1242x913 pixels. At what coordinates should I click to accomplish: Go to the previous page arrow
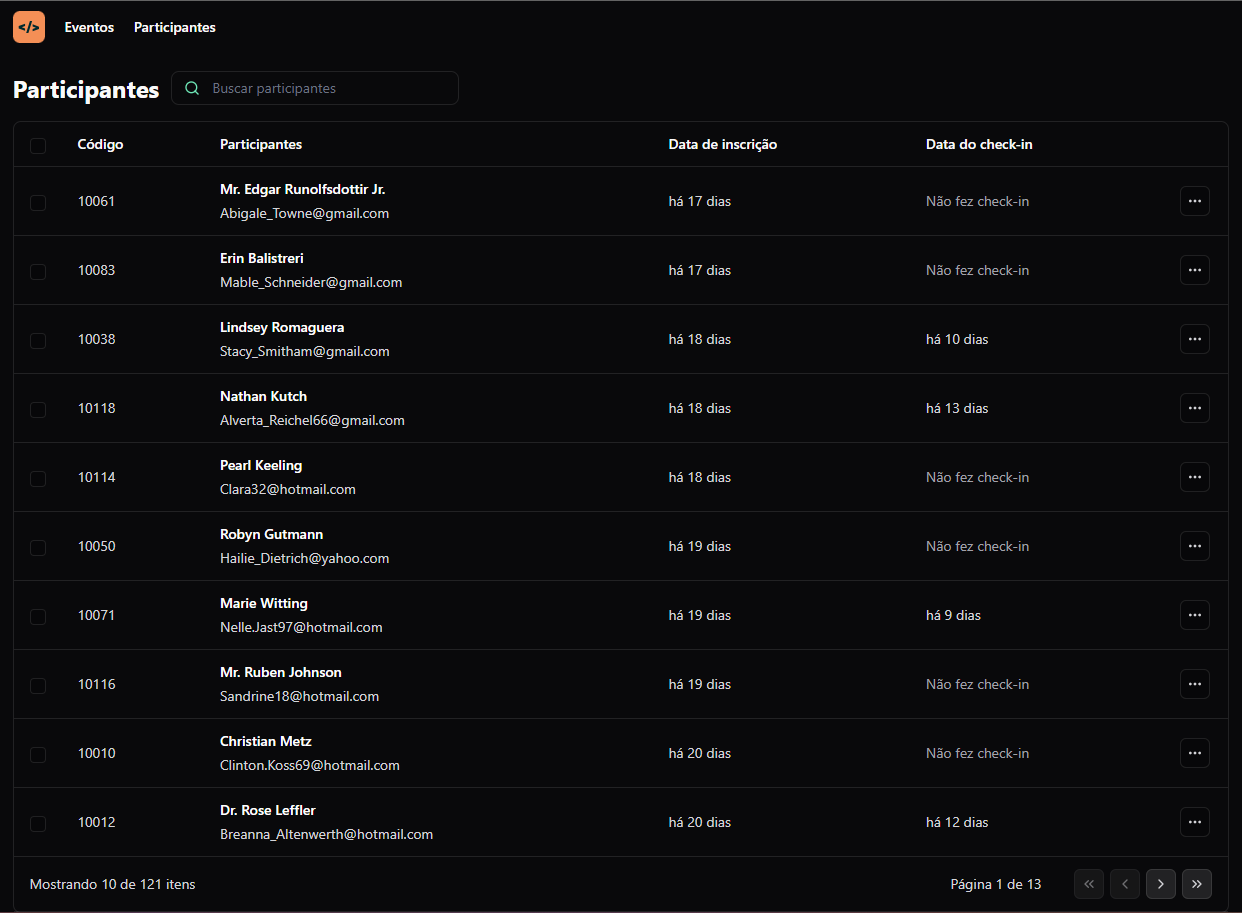coord(1124,884)
